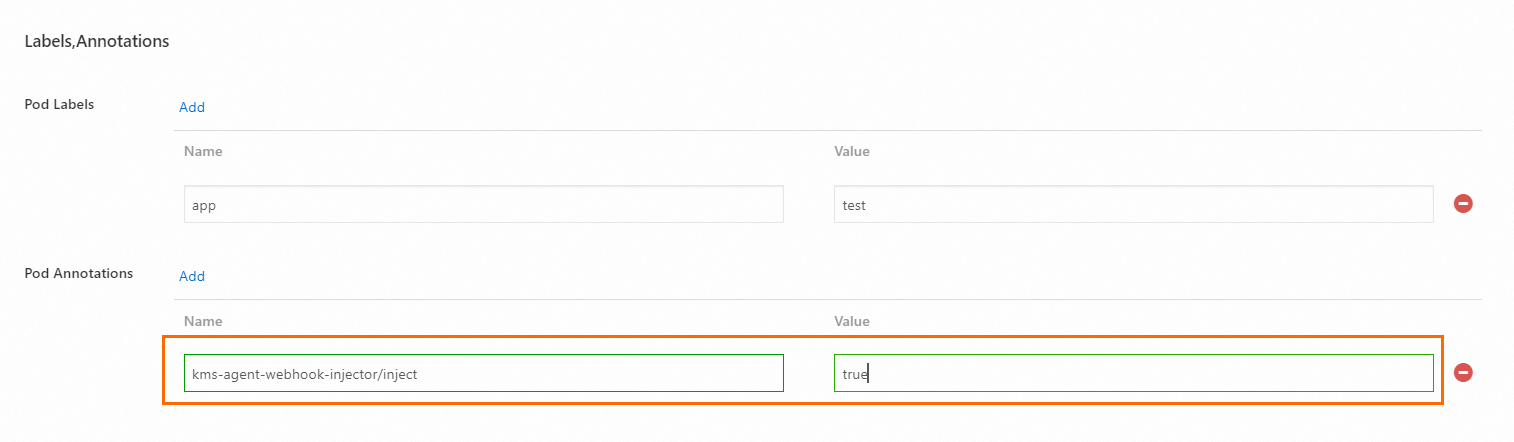Focus the label value field containing 'test'

click(x=1133, y=205)
